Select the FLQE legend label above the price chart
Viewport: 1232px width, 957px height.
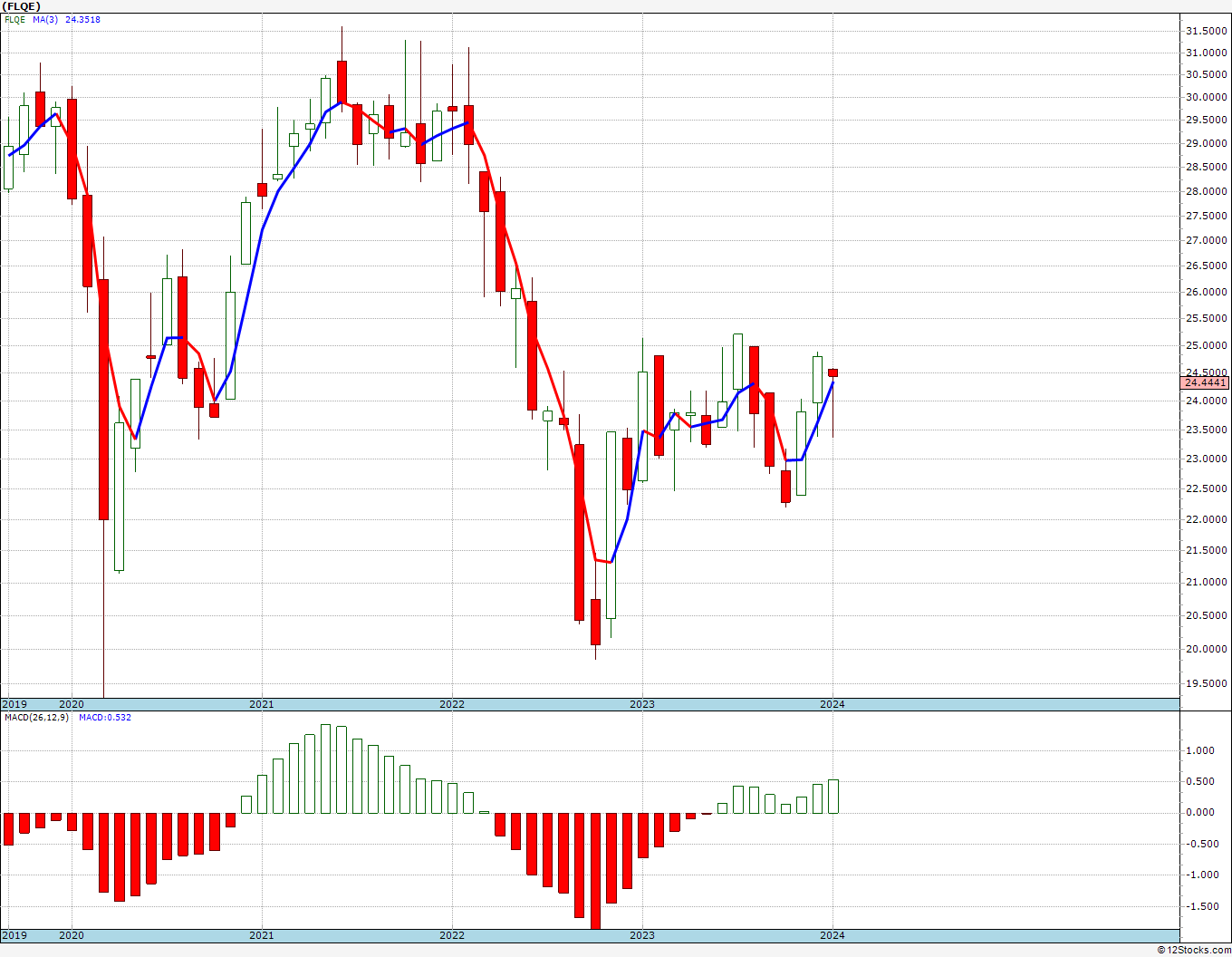pos(14,19)
